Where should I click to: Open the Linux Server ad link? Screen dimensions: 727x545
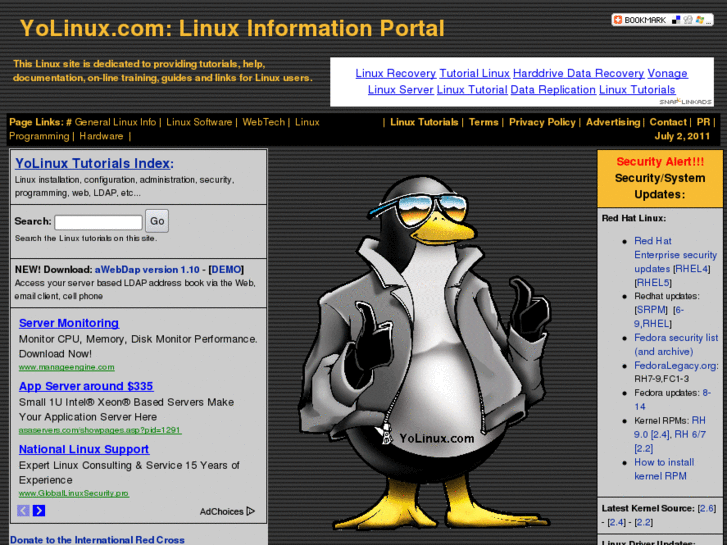(401, 90)
